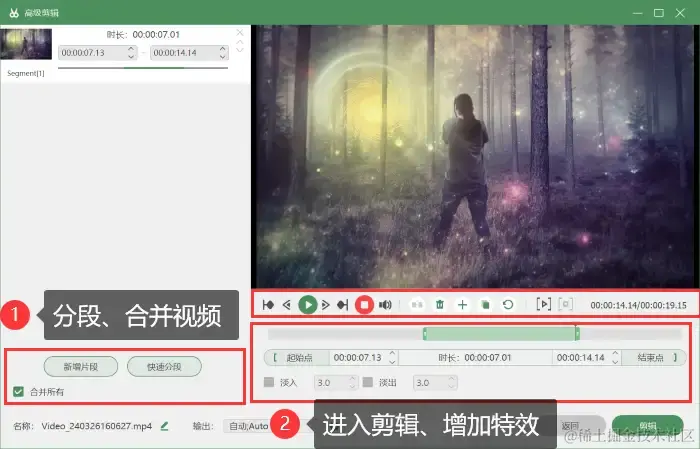Delete the segment with the trash icon
This screenshot has width=700, height=449.
coord(440,305)
